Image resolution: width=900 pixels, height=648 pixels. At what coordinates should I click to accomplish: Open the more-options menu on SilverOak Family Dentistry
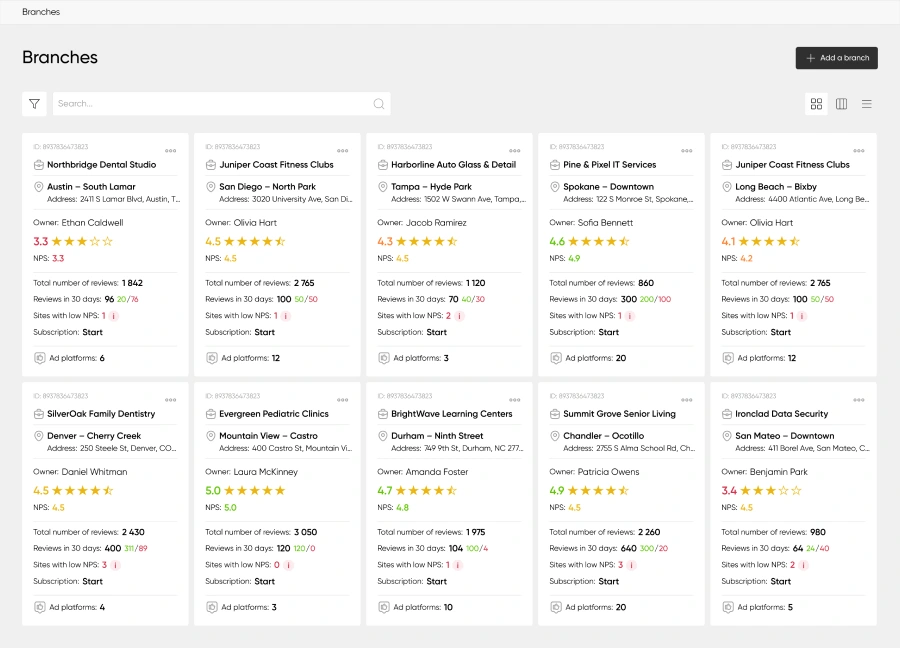pyautogui.click(x=171, y=399)
